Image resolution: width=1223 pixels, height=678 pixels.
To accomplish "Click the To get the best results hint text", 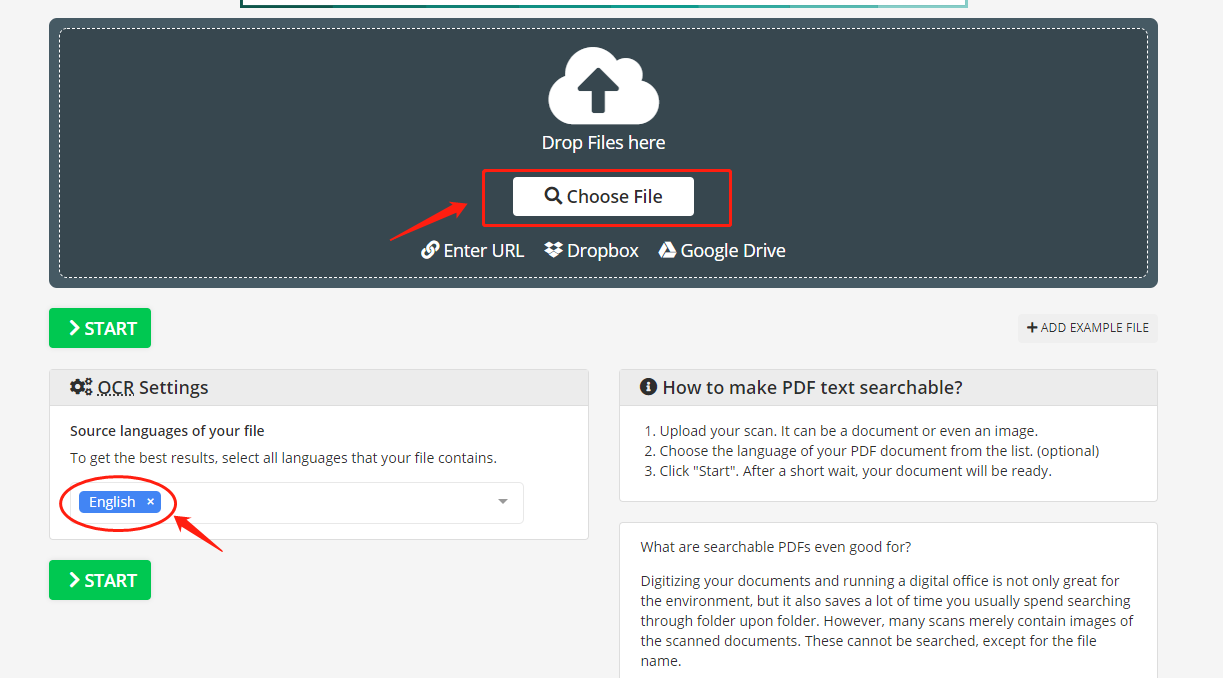I will [x=283, y=458].
